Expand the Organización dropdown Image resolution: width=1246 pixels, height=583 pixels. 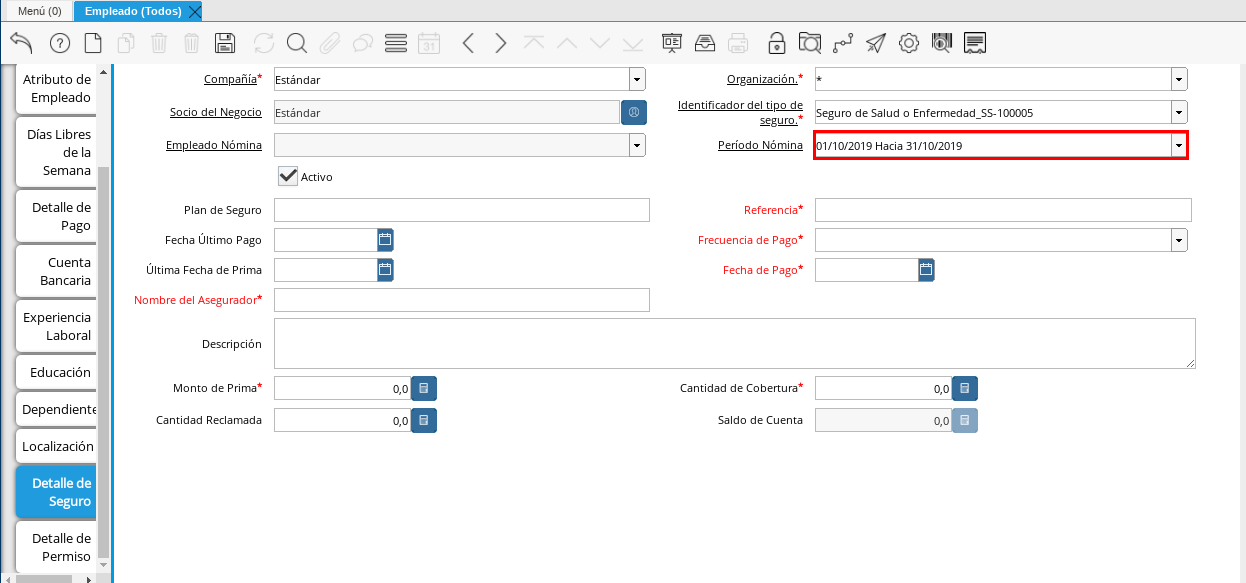tap(1179, 80)
